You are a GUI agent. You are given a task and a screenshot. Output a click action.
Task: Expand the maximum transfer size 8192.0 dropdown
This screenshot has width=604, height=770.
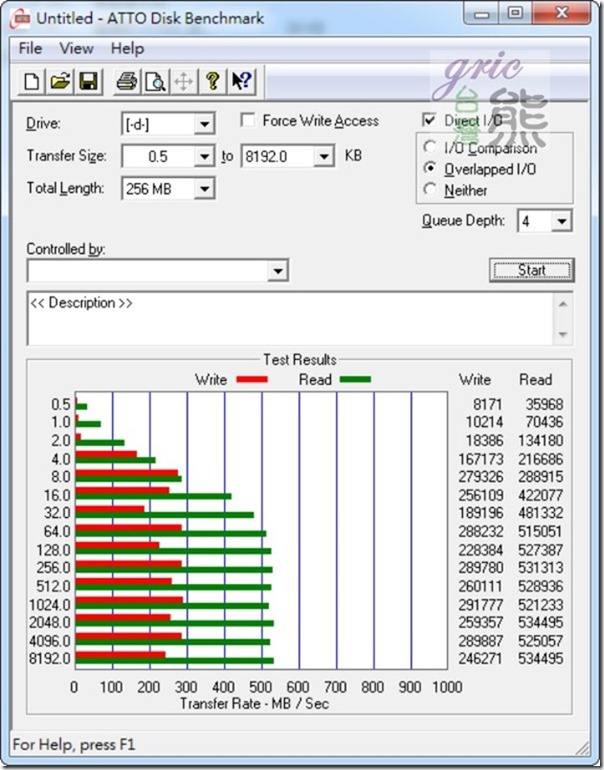pyautogui.click(x=324, y=157)
